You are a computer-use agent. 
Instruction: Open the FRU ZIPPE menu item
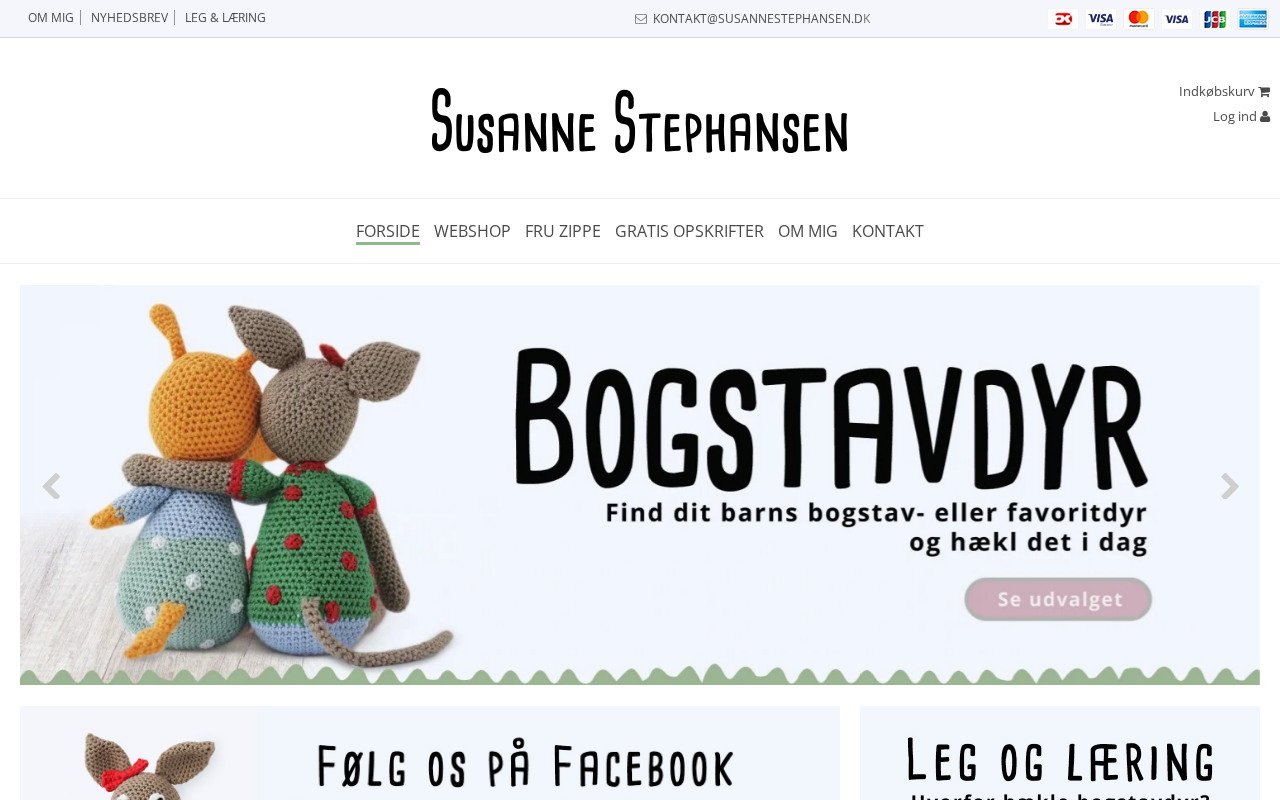563,231
